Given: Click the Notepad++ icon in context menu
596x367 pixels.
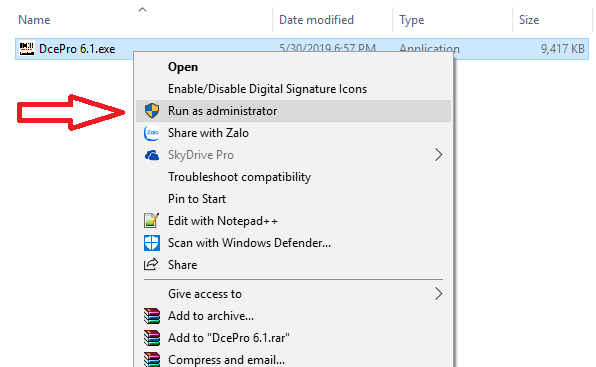Looking at the screenshot, I should point(151,221).
